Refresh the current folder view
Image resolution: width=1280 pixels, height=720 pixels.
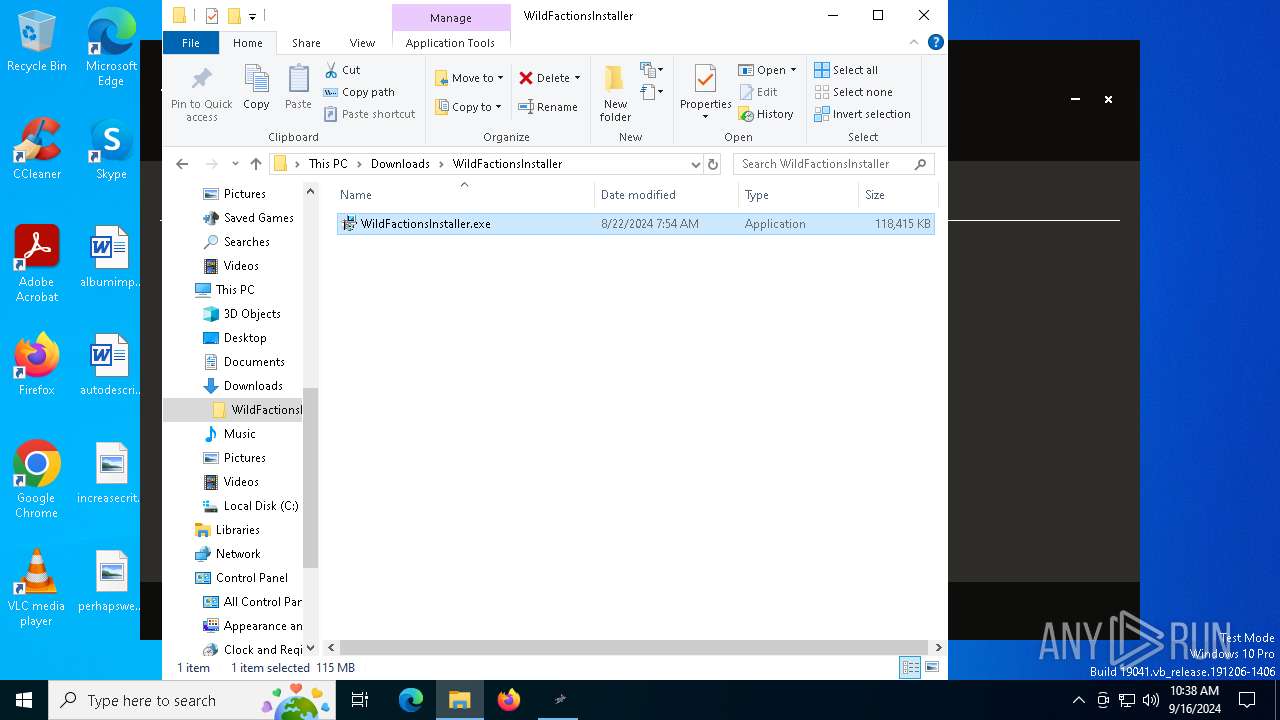(713, 164)
